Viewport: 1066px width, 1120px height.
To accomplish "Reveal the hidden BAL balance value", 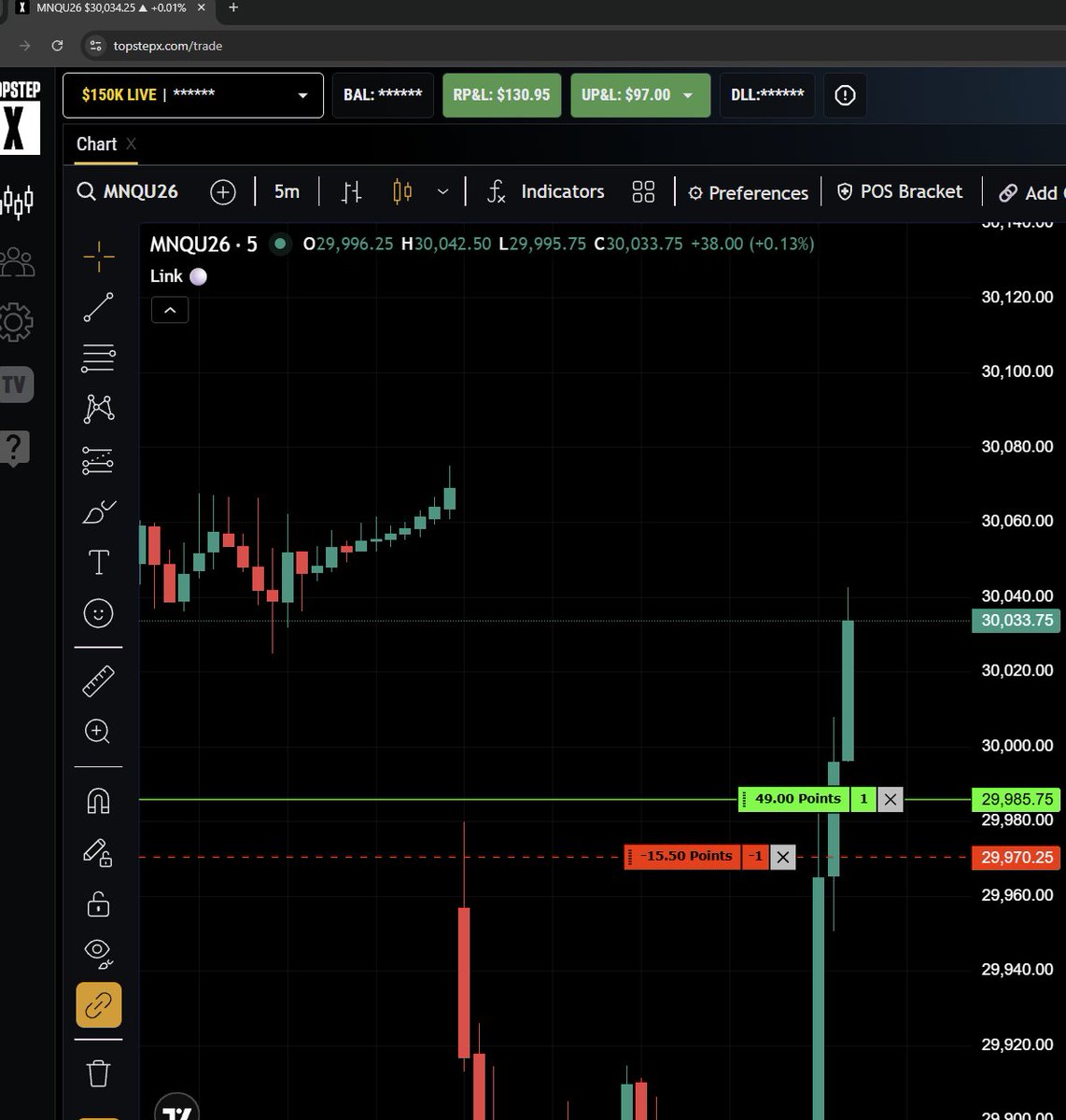I will pos(383,95).
